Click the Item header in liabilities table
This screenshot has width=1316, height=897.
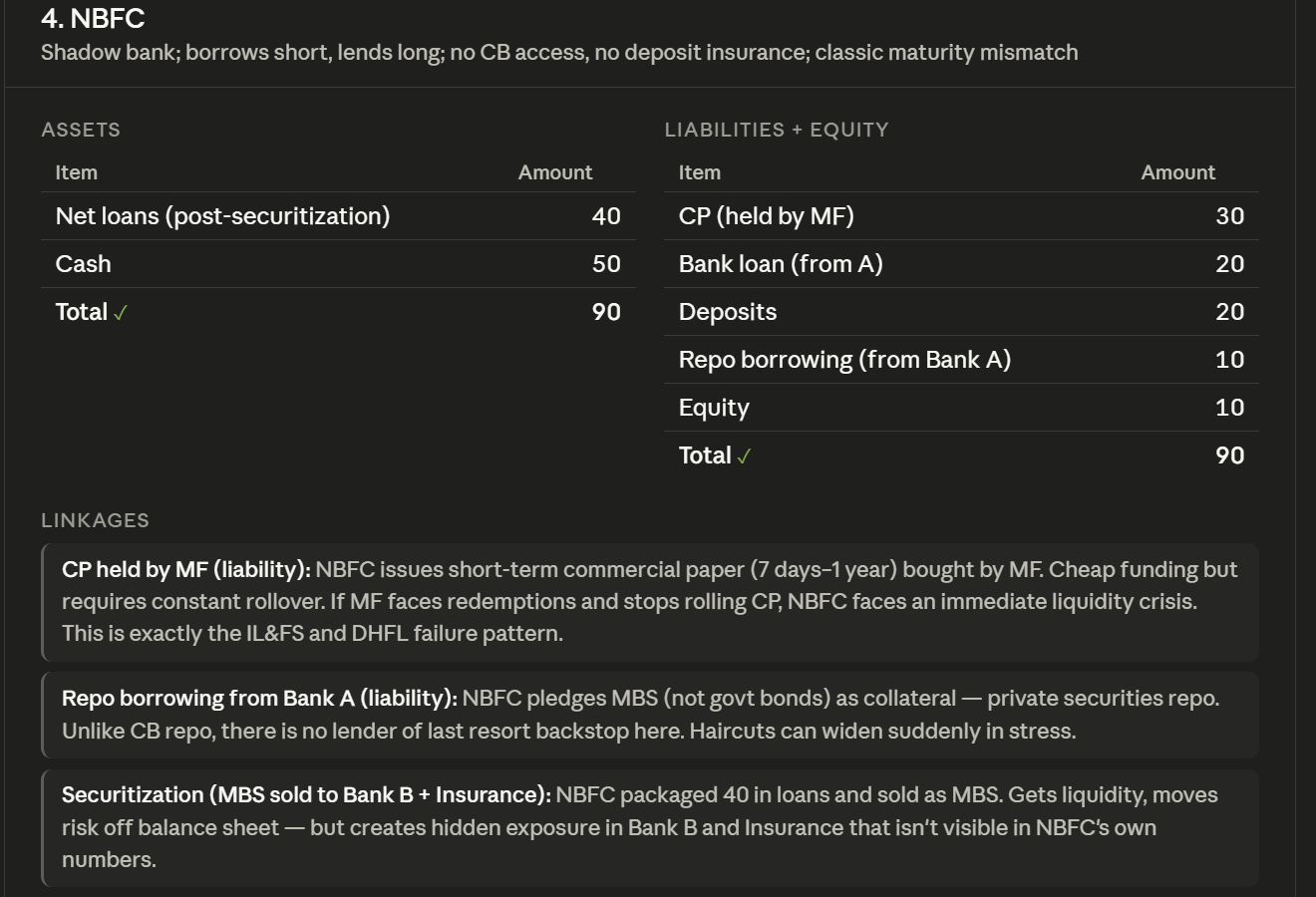point(700,172)
